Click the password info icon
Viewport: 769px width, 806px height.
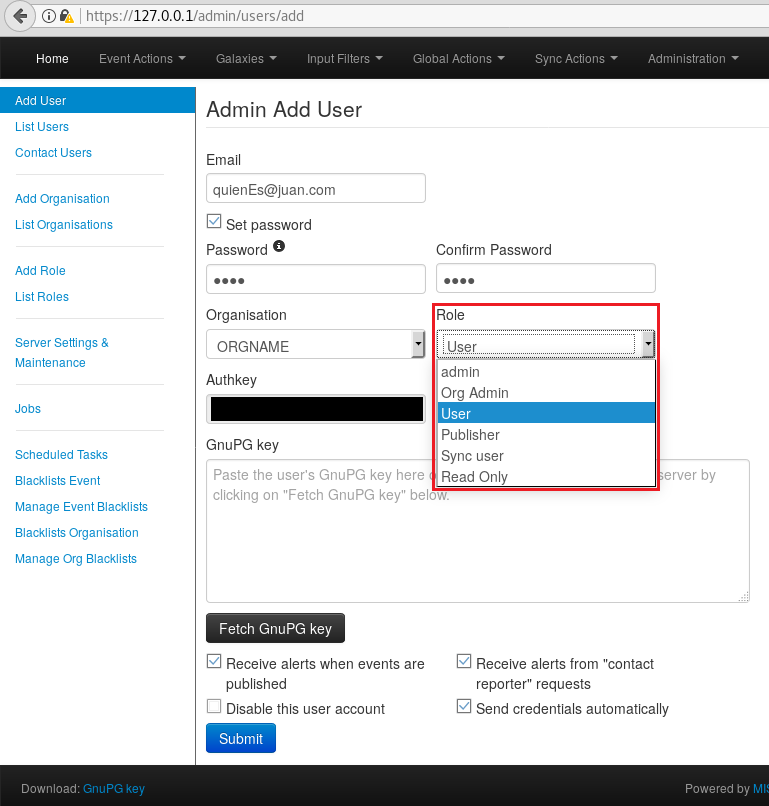click(x=279, y=246)
